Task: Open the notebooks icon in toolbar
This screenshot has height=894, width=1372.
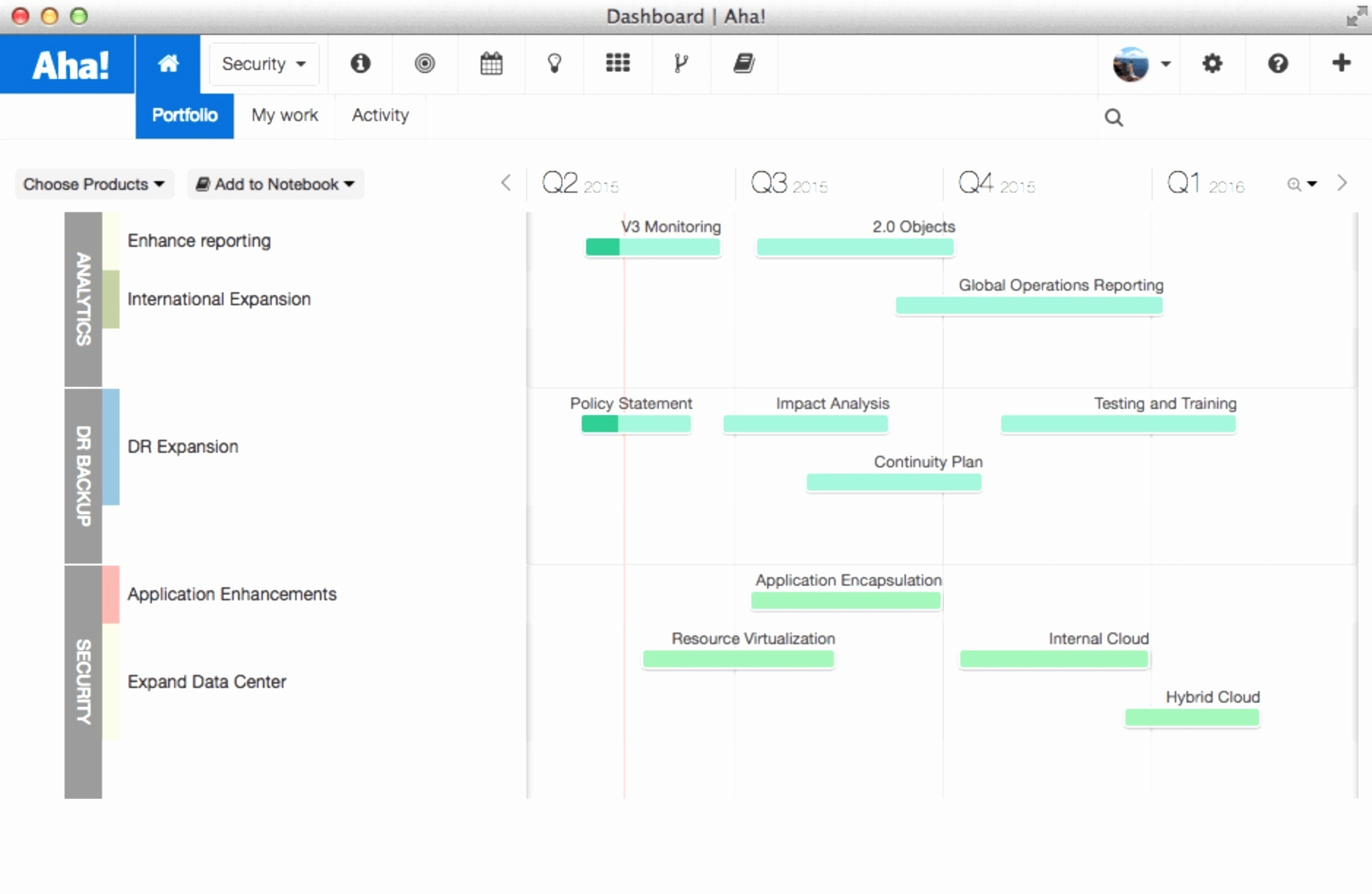Action: (744, 64)
